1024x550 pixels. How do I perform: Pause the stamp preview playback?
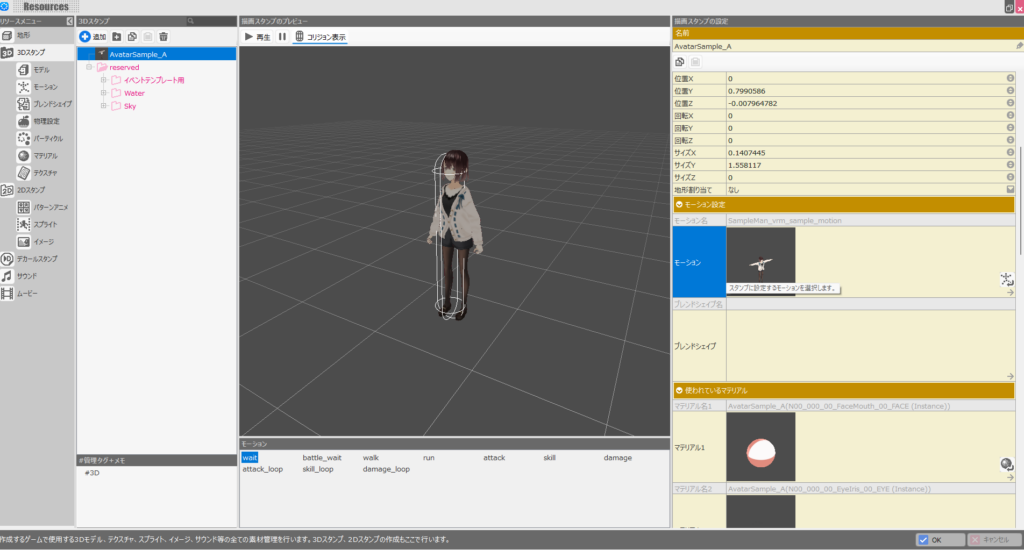(x=282, y=37)
